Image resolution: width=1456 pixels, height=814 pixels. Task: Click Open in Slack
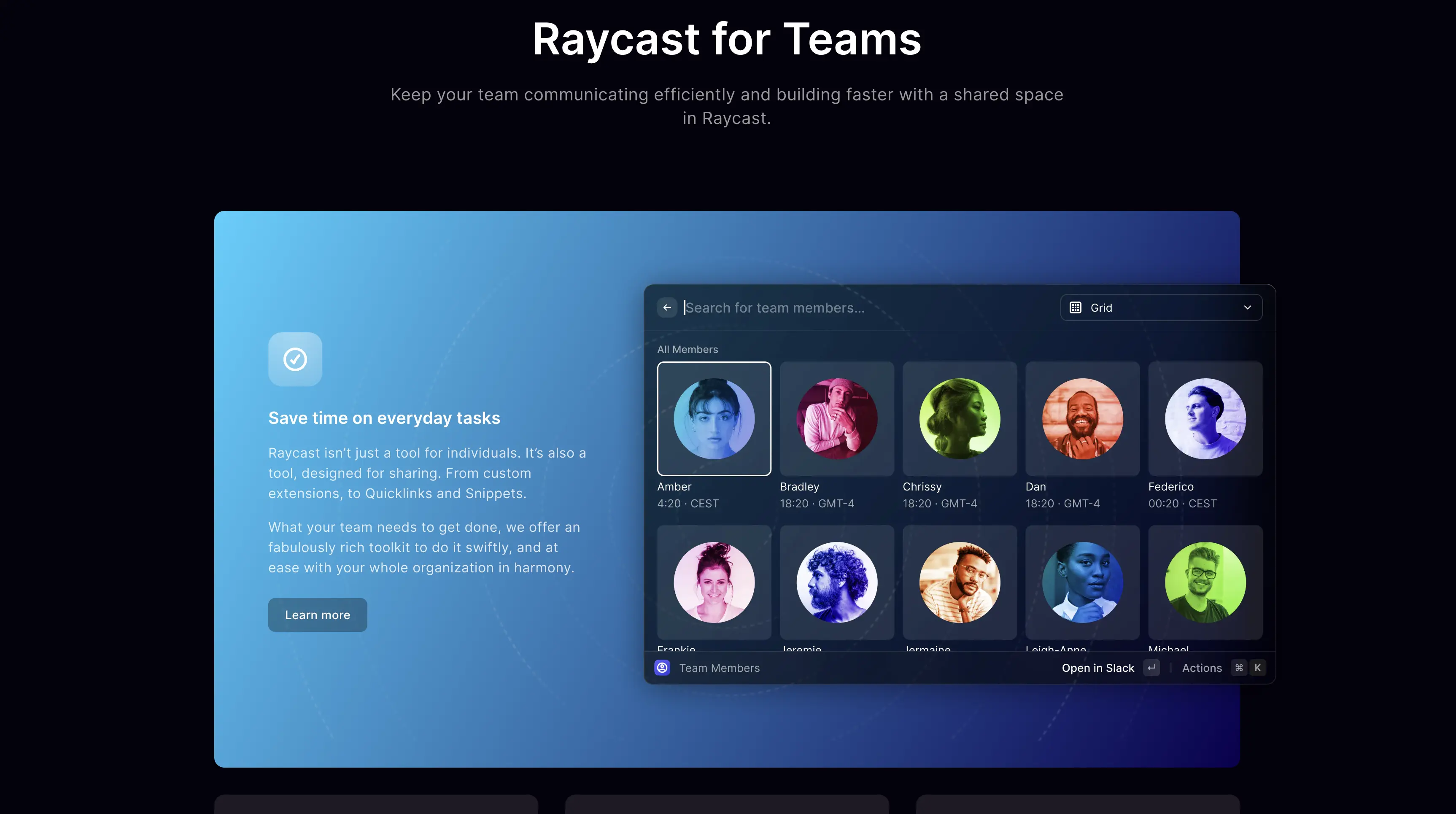(1097, 668)
